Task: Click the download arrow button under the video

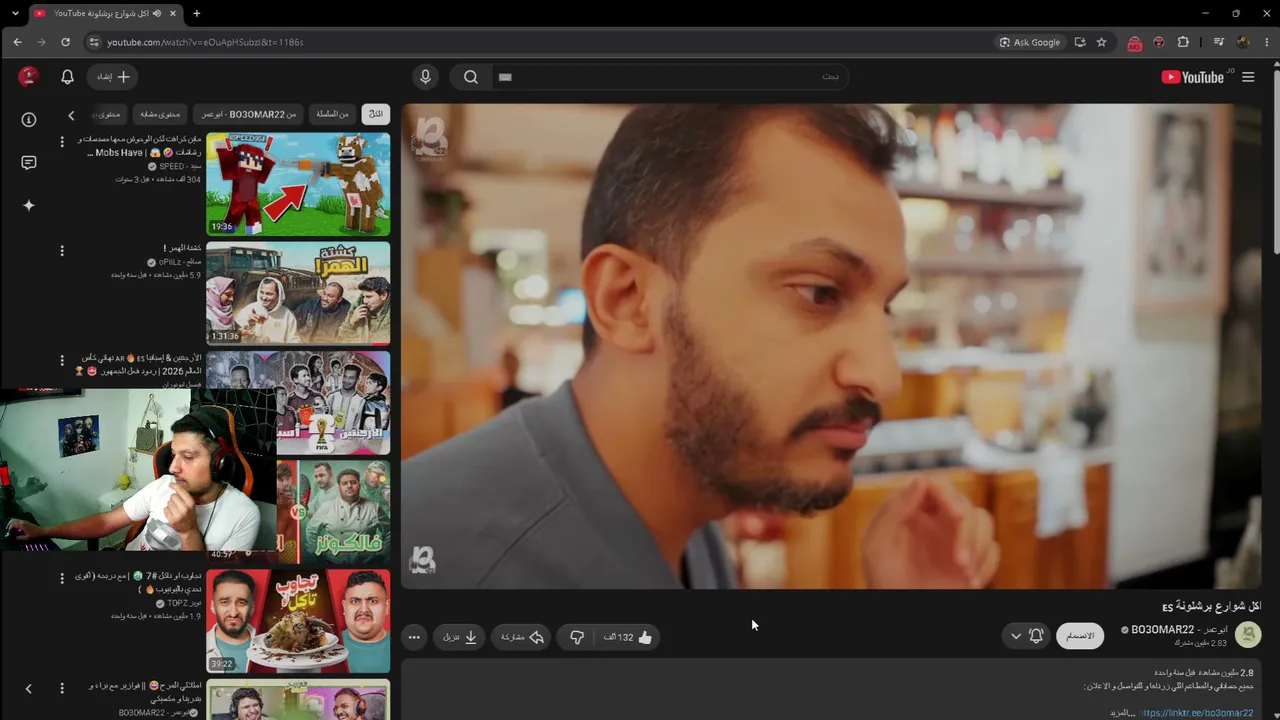Action: pos(460,637)
